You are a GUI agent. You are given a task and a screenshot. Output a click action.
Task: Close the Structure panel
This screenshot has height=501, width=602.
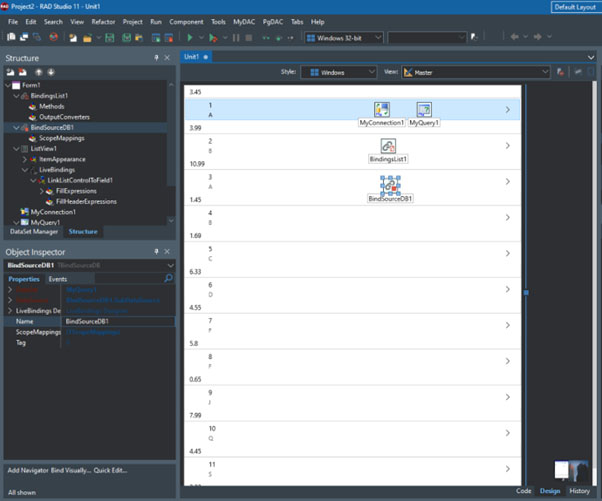click(167, 58)
